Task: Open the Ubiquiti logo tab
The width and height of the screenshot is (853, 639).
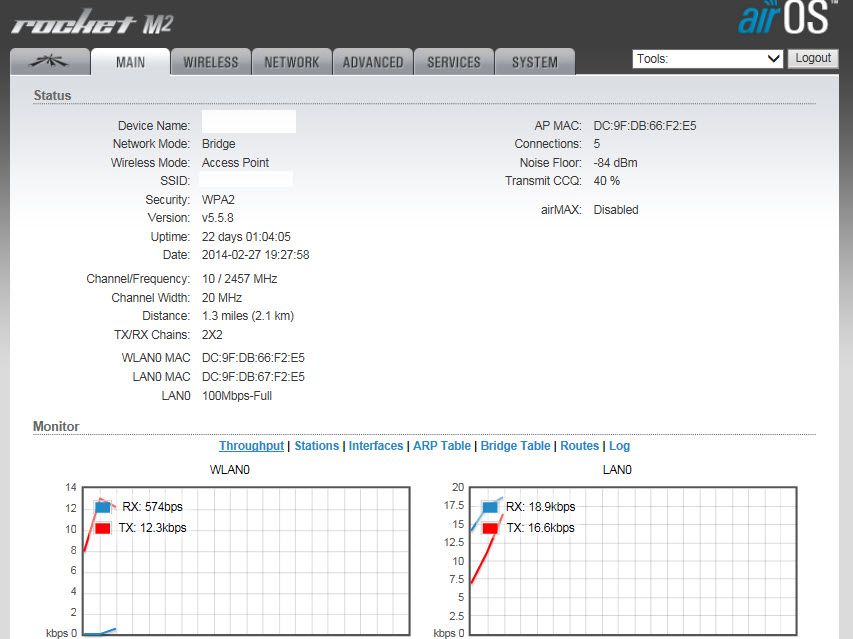Action: pyautogui.click(x=50, y=61)
